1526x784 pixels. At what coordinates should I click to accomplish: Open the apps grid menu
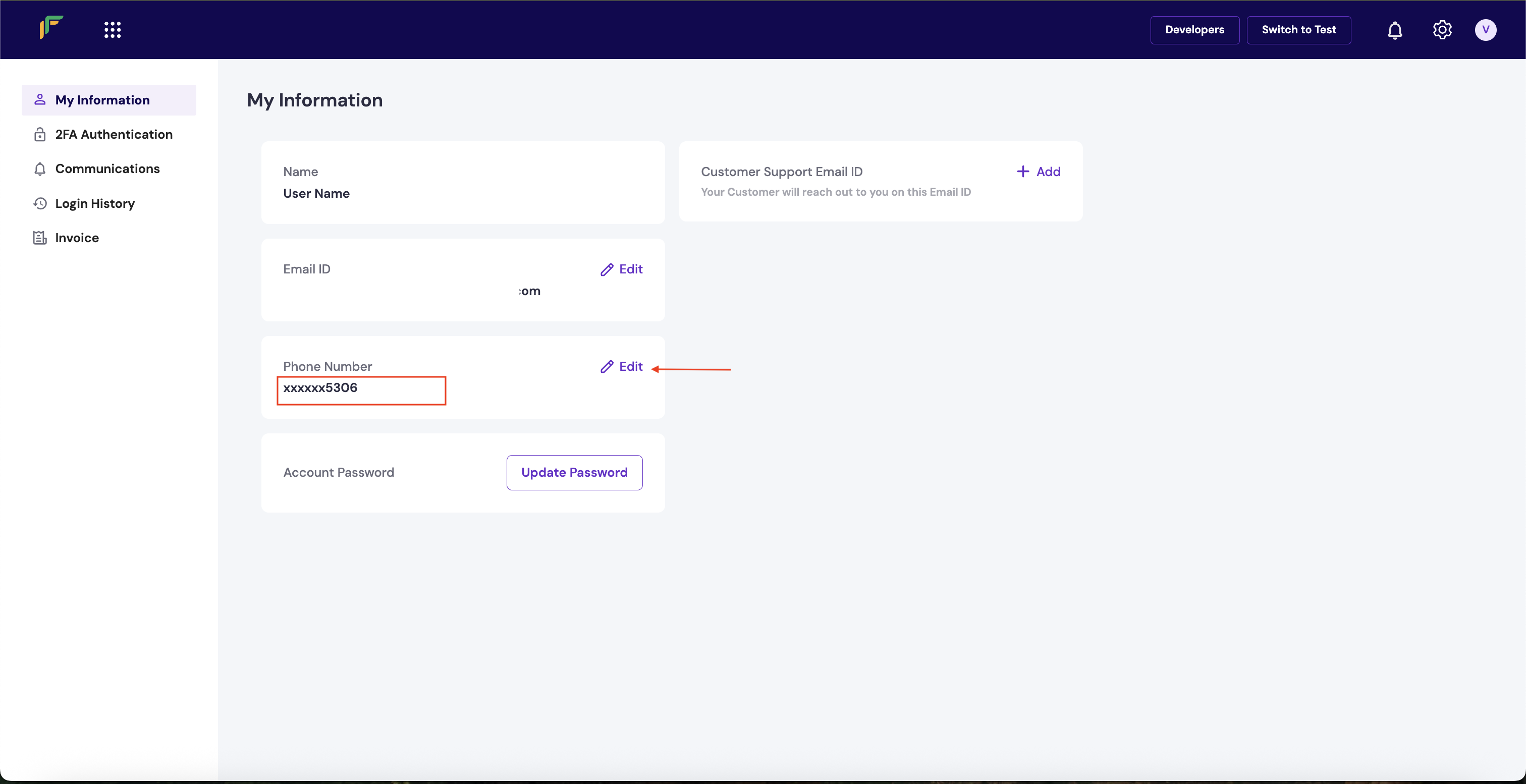pyautogui.click(x=113, y=30)
